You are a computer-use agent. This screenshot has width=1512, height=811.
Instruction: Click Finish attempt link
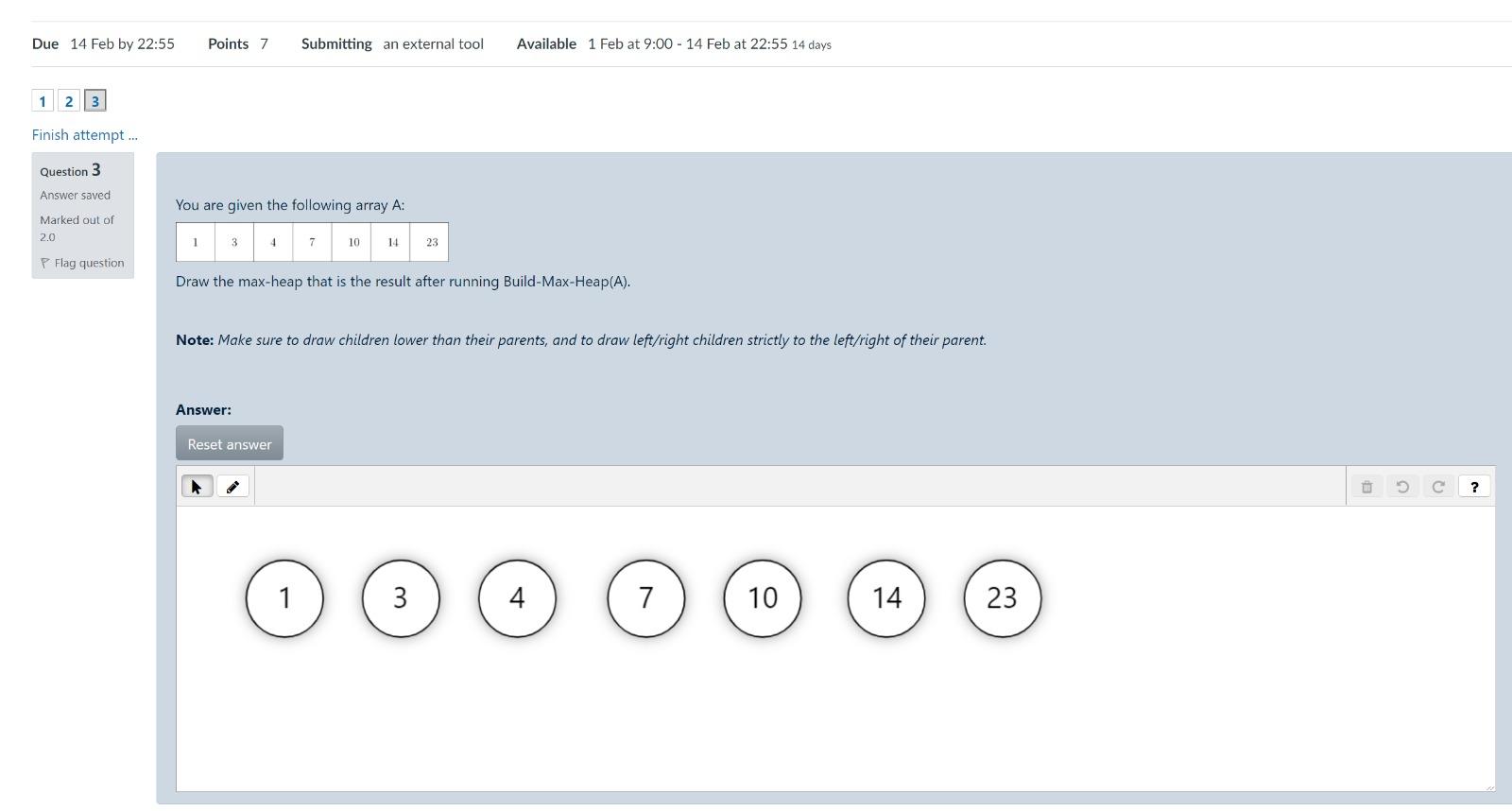point(85,135)
